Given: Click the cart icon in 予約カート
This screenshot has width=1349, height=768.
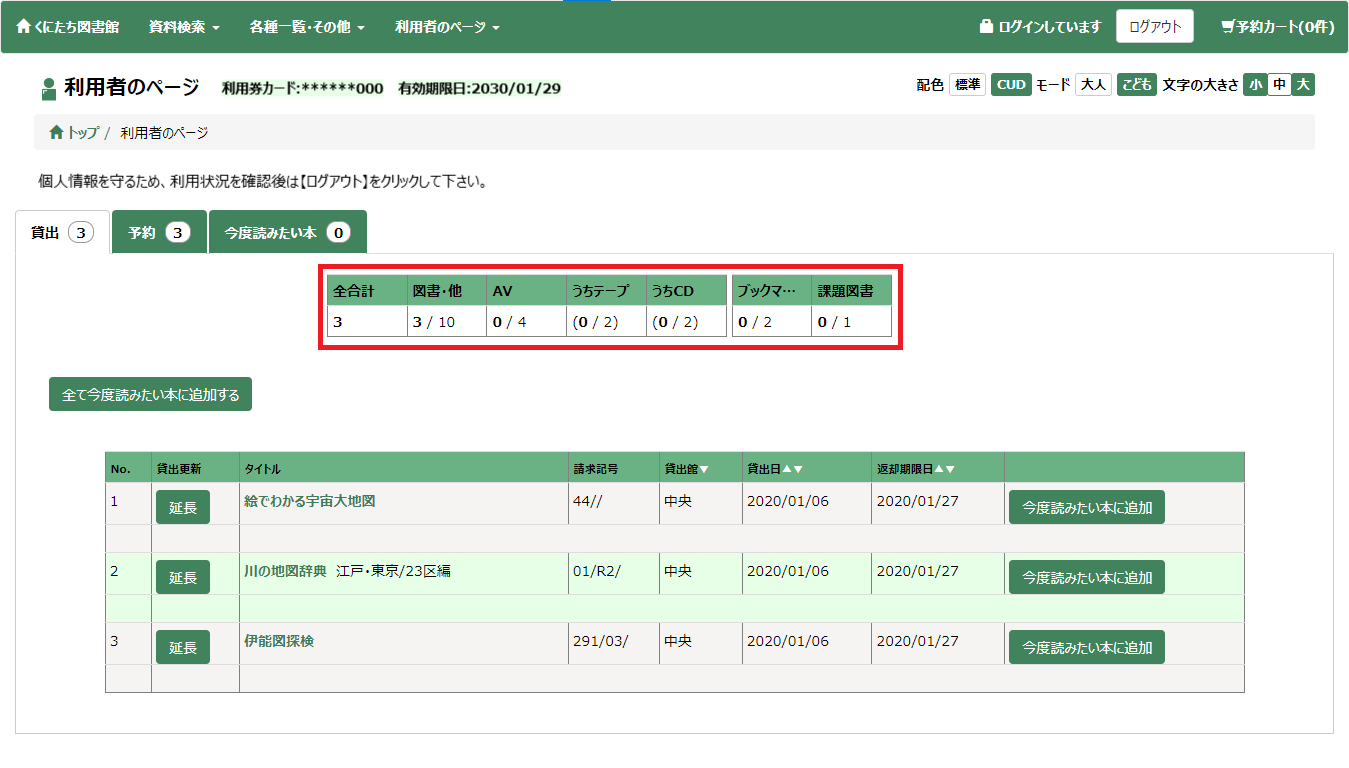Looking at the screenshot, I should point(1228,27).
